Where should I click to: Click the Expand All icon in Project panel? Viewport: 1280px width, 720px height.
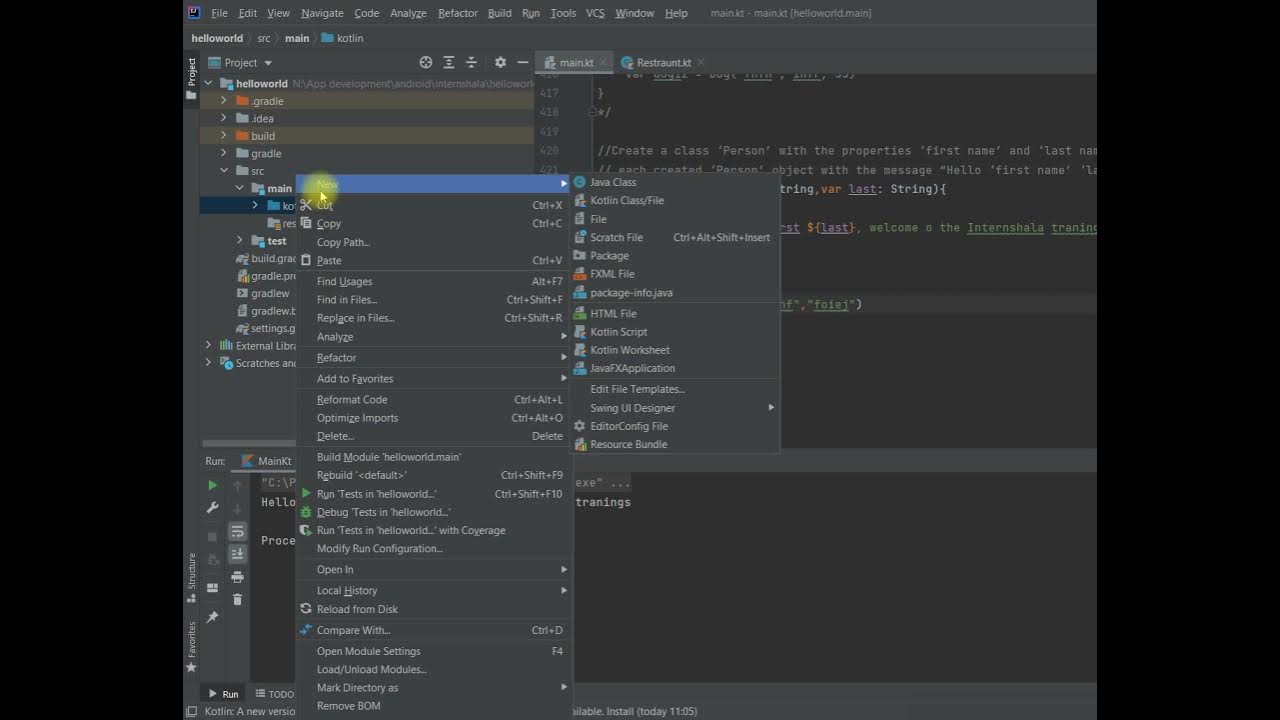click(x=449, y=62)
